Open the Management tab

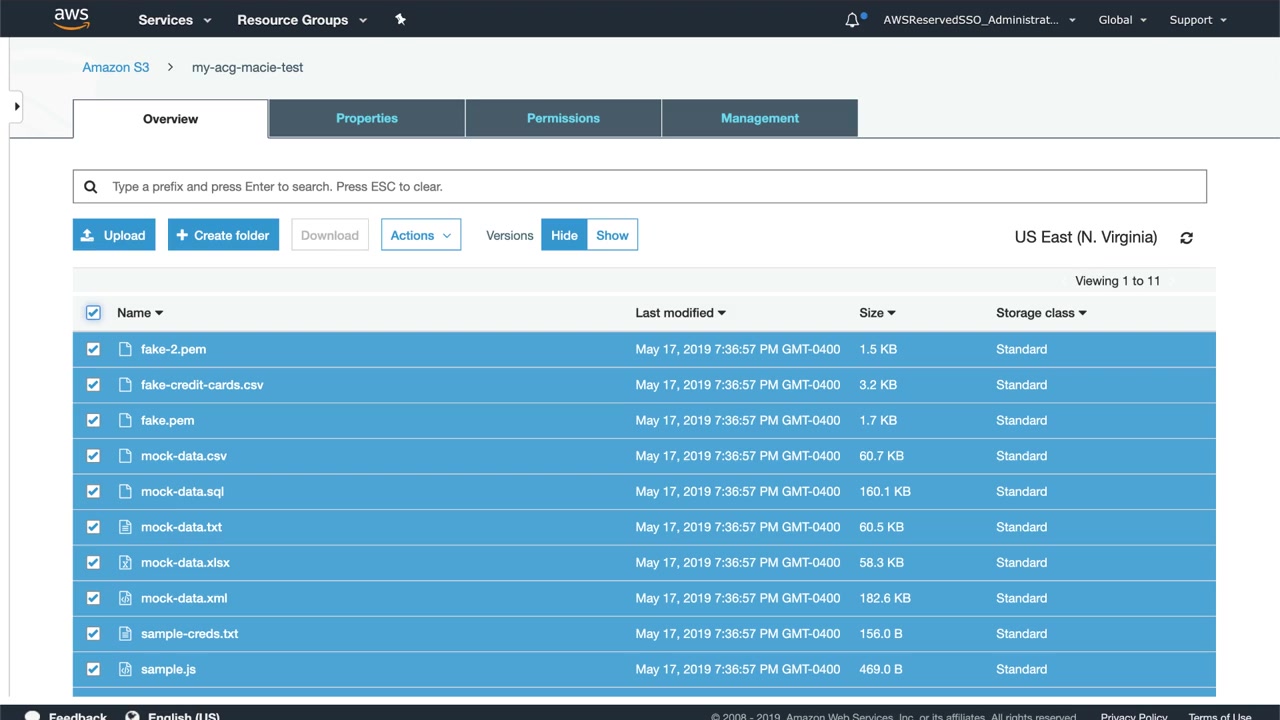[759, 118]
